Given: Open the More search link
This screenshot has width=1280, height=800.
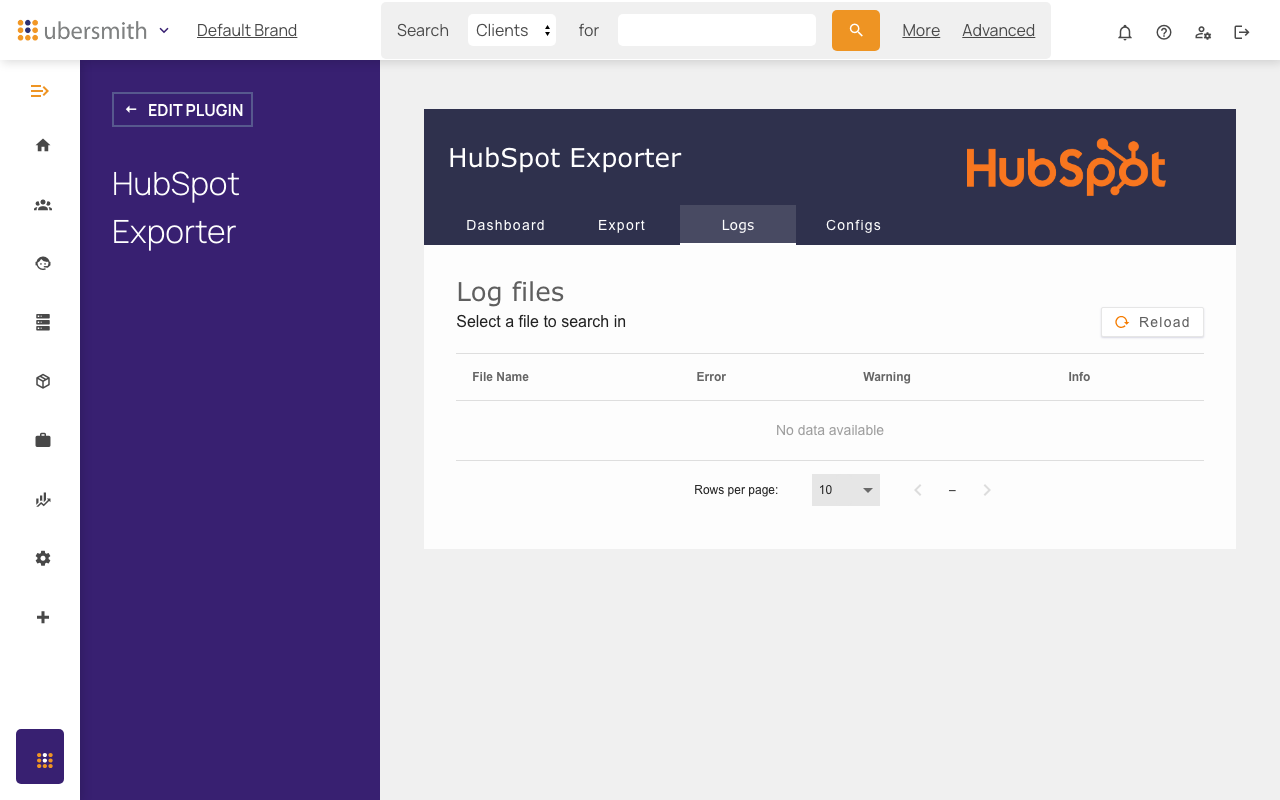Looking at the screenshot, I should [x=921, y=30].
